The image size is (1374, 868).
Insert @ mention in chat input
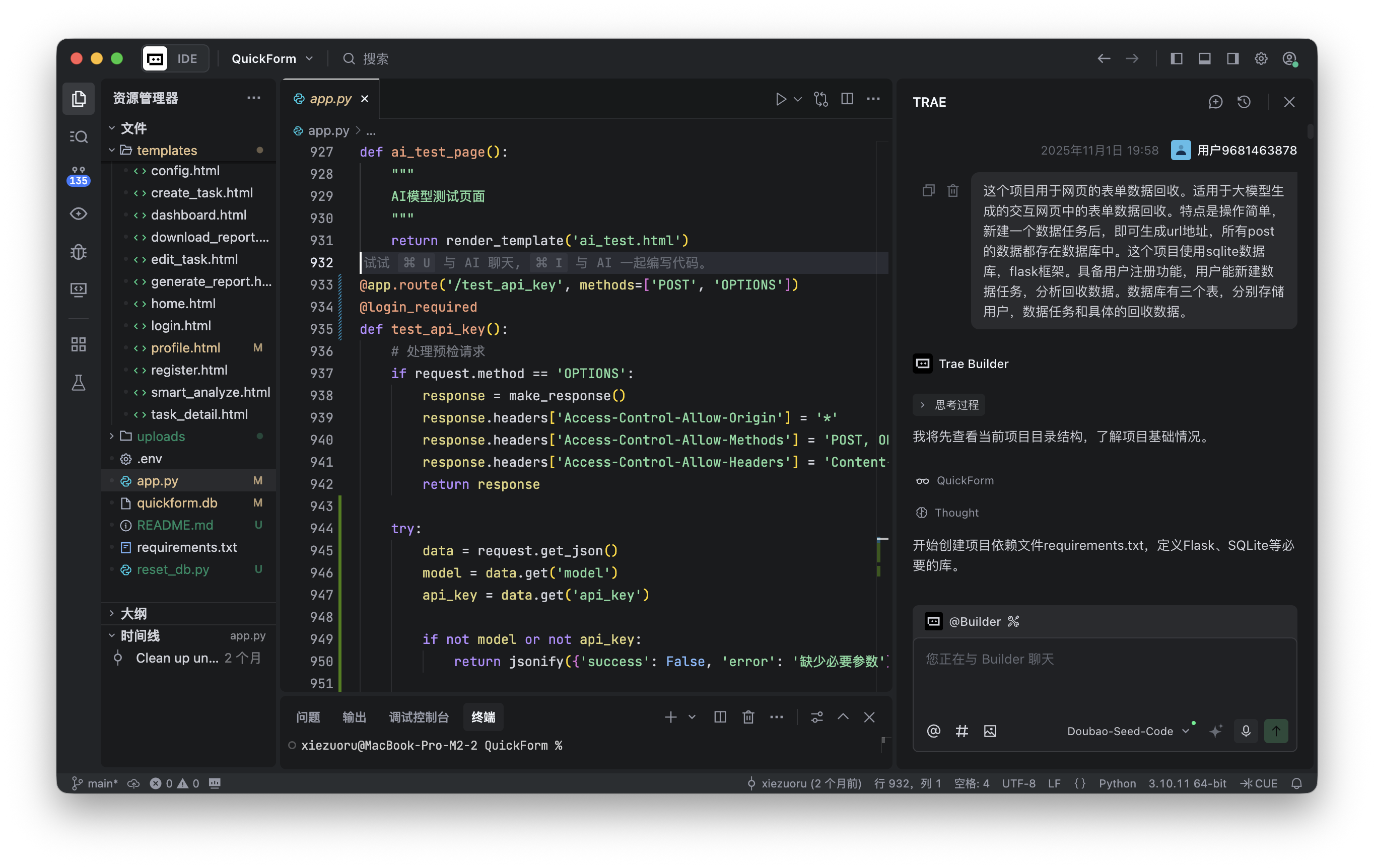point(933,731)
